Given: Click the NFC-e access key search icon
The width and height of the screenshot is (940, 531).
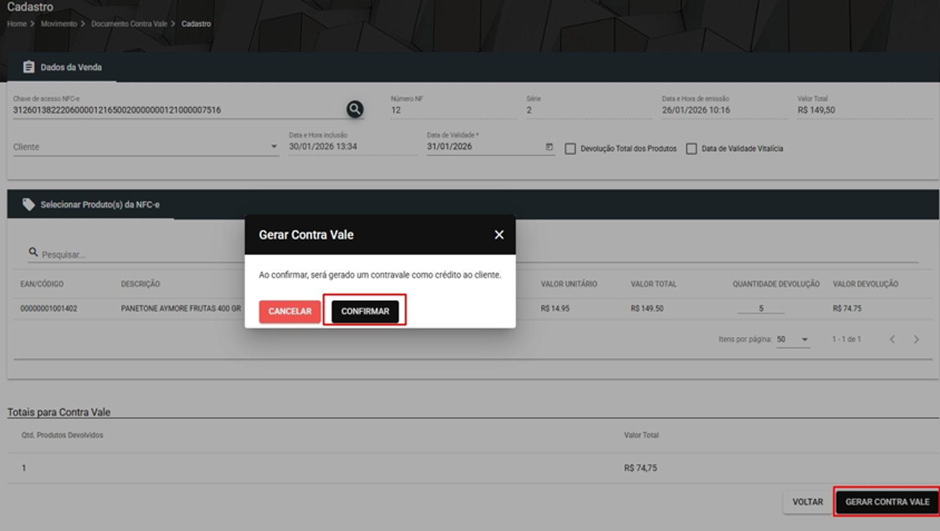Looking at the screenshot, I should [x=355, y=109].
